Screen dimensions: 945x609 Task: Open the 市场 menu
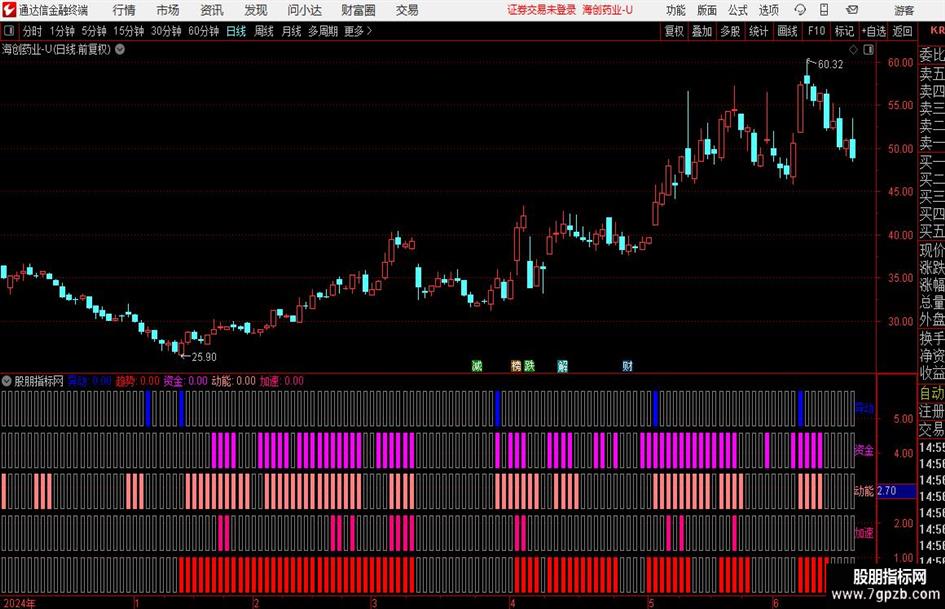(168, 10)
